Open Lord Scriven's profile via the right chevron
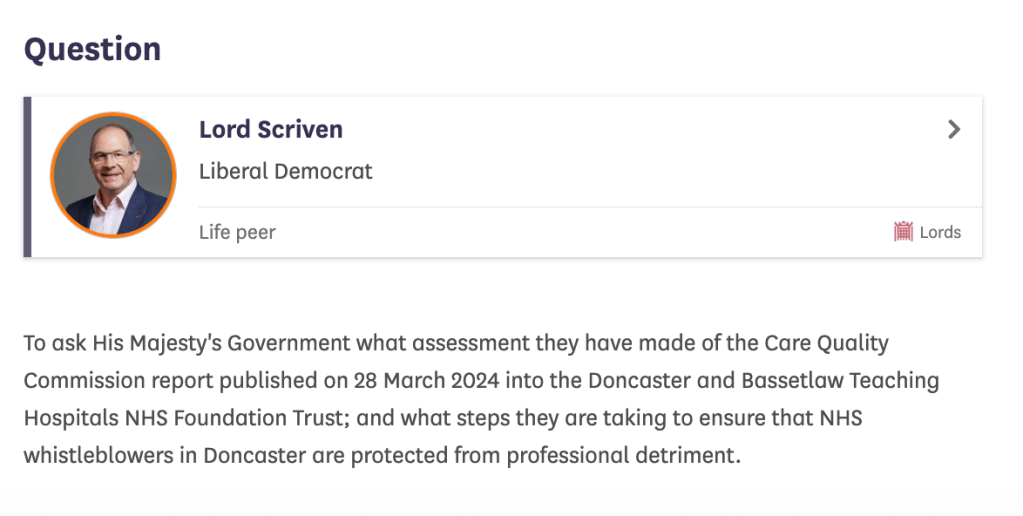The image size is (1023, 516). tap(954, 129)
